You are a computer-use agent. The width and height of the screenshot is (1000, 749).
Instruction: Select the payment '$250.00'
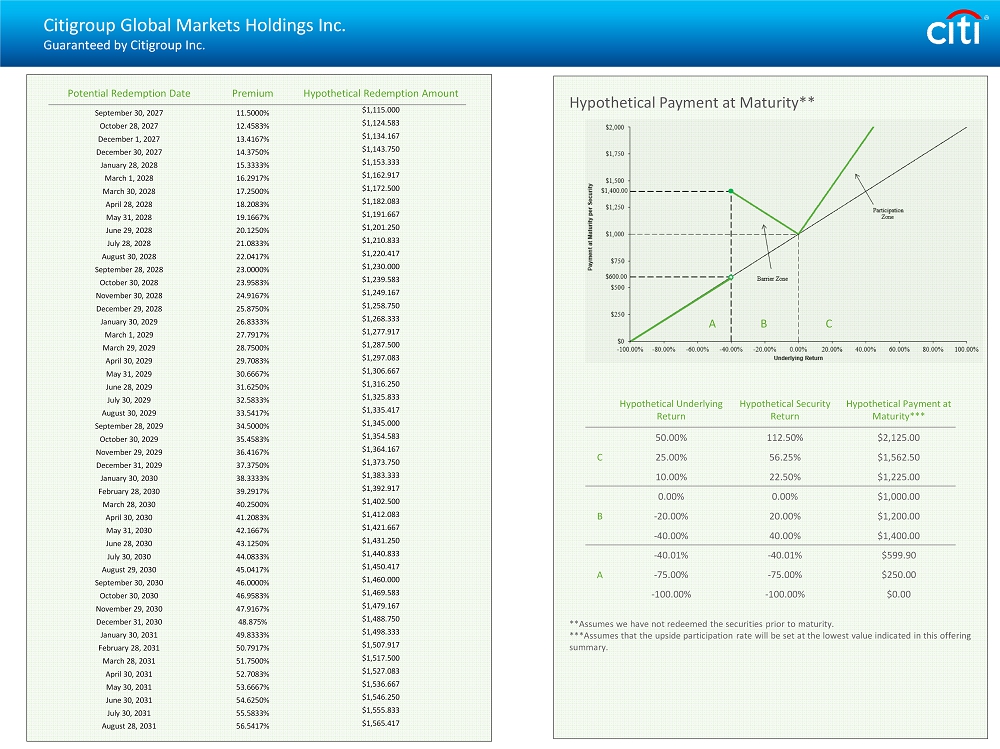(898, 575)
